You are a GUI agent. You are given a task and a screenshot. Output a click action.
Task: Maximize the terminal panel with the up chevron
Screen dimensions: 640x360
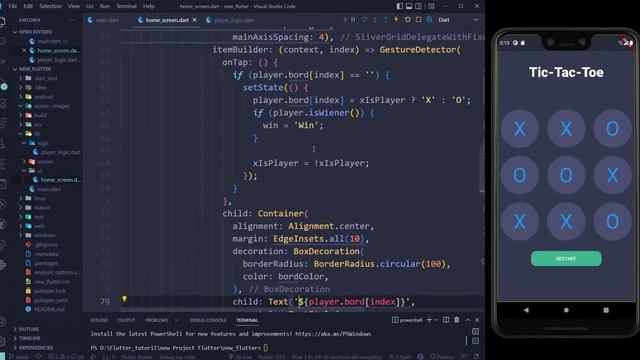coord(468,320)
